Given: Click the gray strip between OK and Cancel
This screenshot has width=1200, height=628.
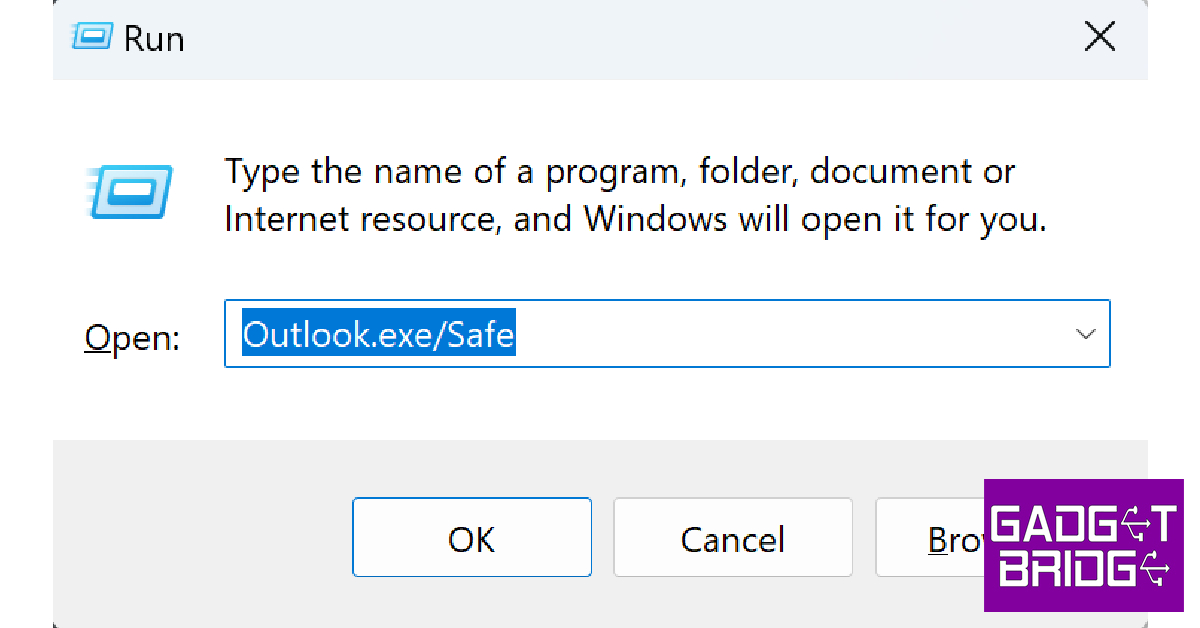Looking at the screenshot, I should 602,538.
